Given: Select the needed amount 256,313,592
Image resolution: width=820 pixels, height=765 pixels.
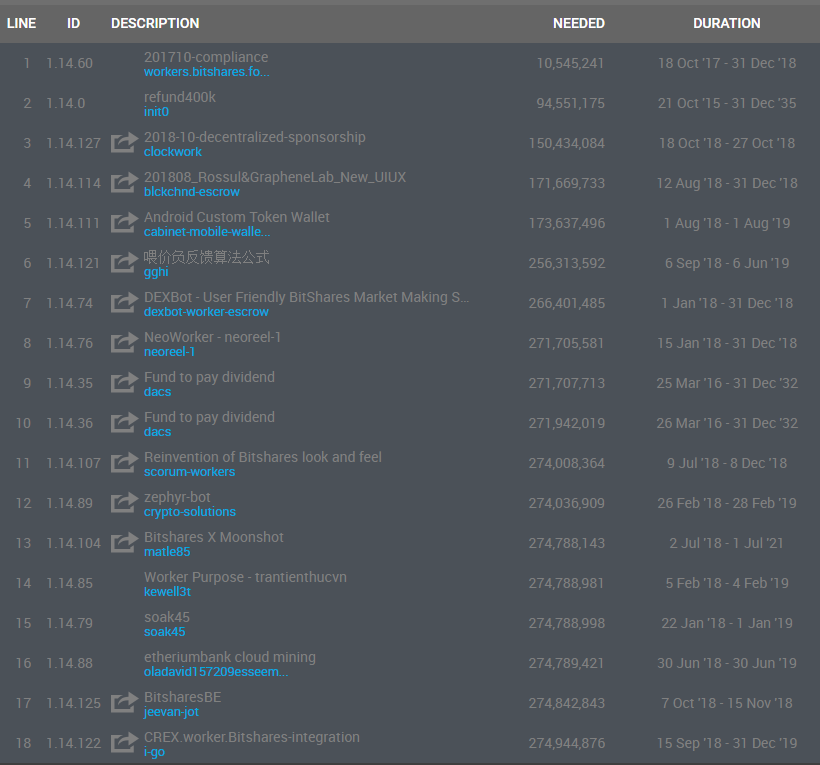Looking at the screenshot, I should 567,263.
